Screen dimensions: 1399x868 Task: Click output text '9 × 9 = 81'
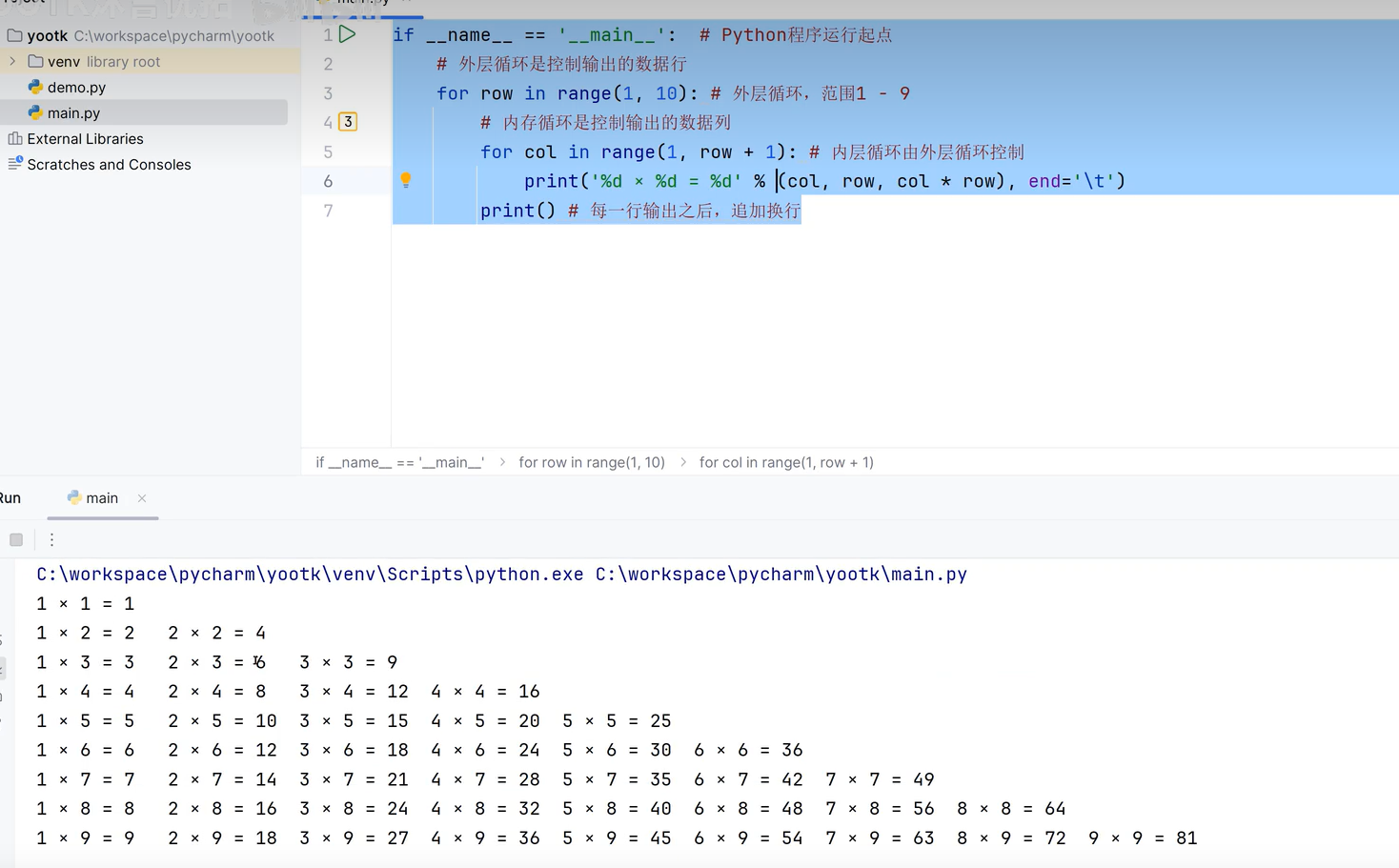pos(1142,838)
